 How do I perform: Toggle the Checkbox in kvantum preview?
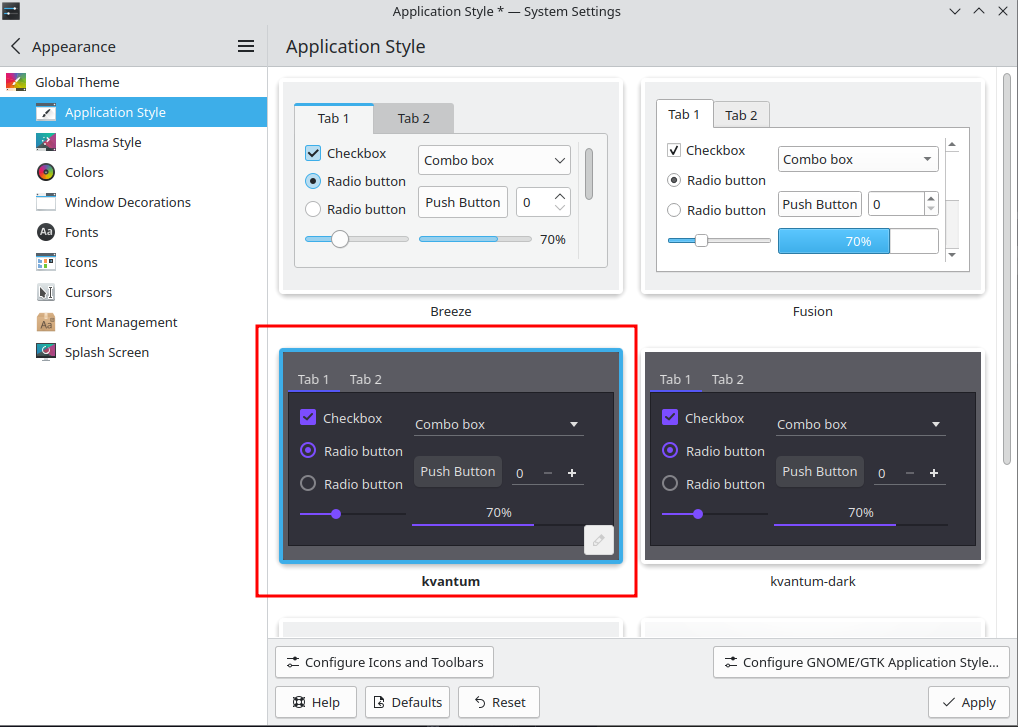pos(308,417)
